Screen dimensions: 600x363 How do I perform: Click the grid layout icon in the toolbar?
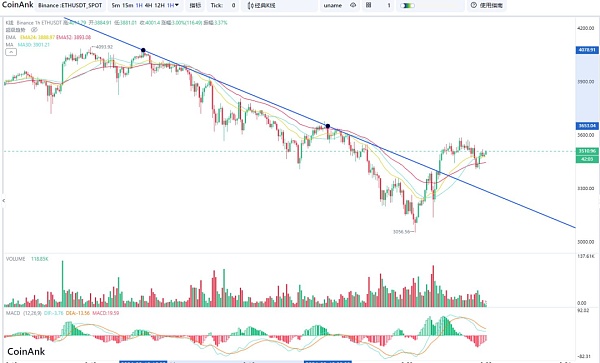point(368,5)
